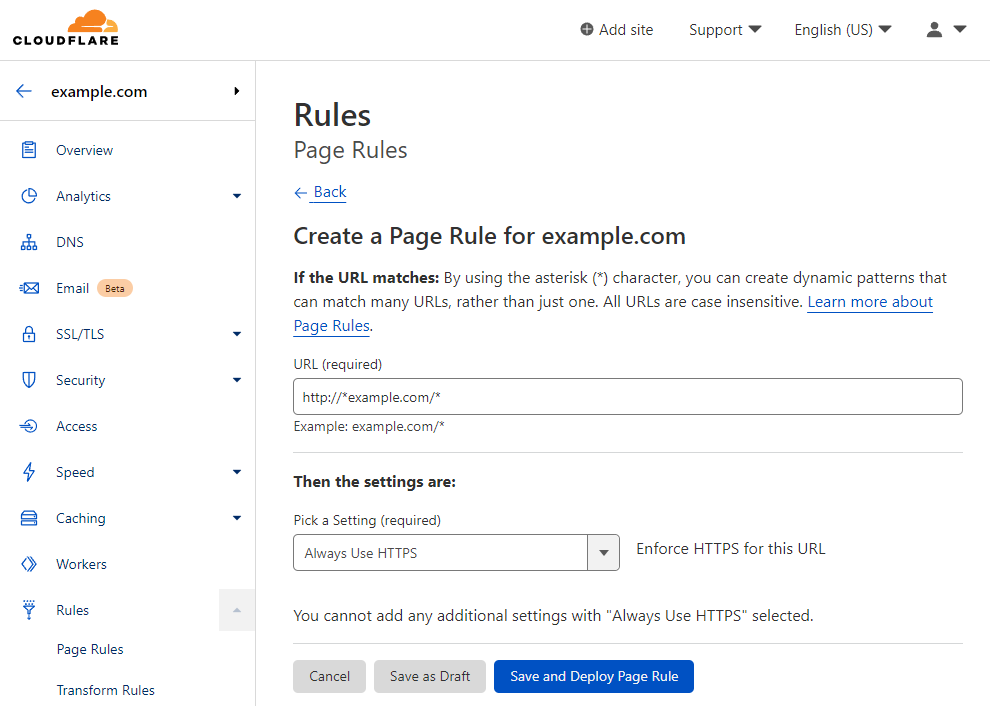The height and width of the screenshot is (706, 990).
Task: Click the Email envelope icon in the sidebar
Action: (28, 288)
